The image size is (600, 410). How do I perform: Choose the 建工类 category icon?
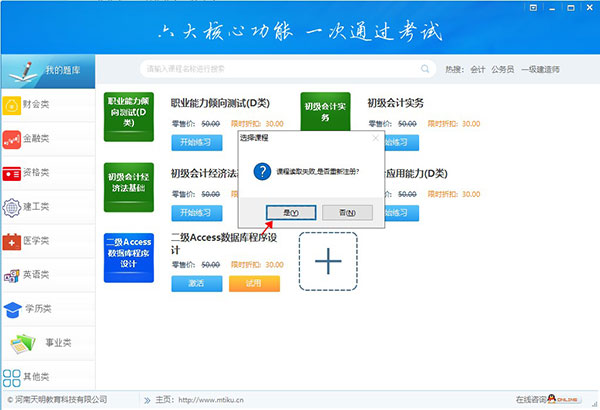point(12,206)
